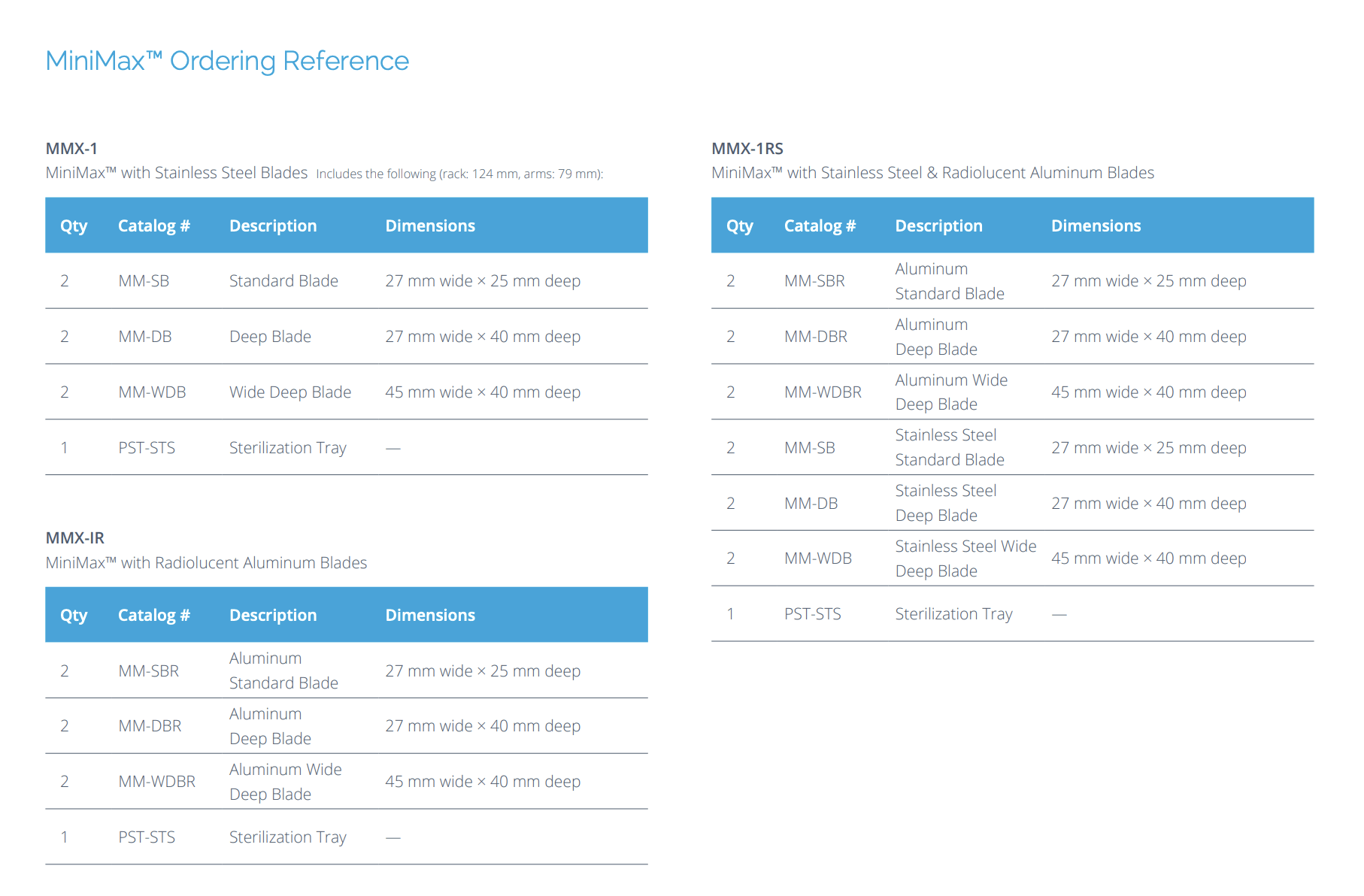
Task: Click Deep Blade description in MMX-1 table
Action: point(270,337)
